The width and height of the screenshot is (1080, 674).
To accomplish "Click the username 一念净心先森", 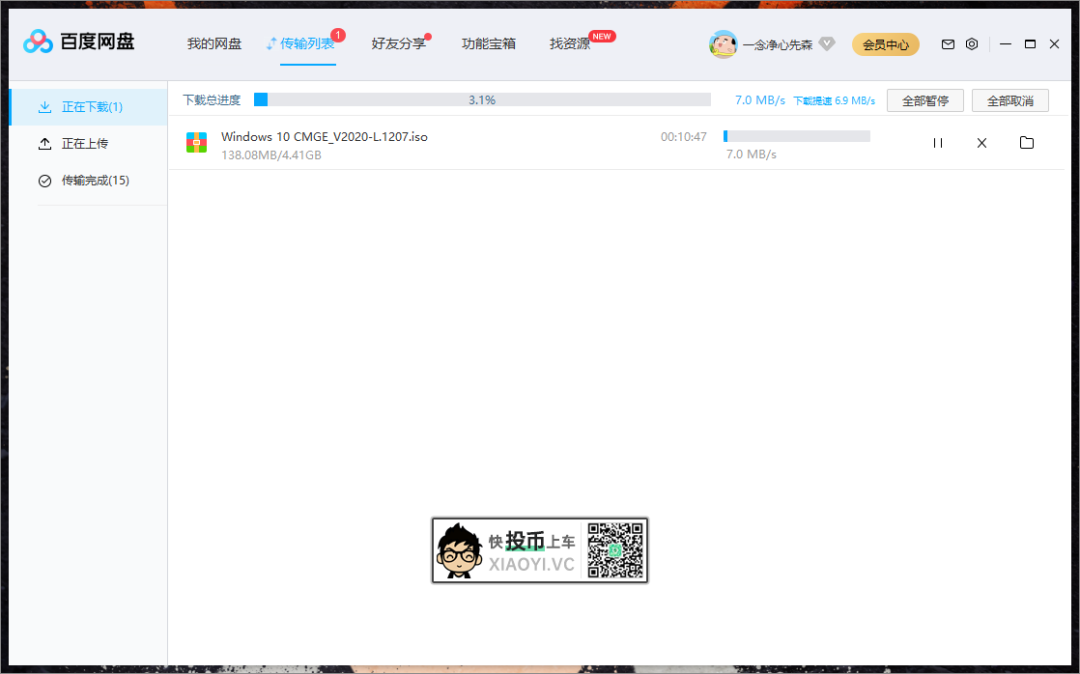I will pos(778,45).
